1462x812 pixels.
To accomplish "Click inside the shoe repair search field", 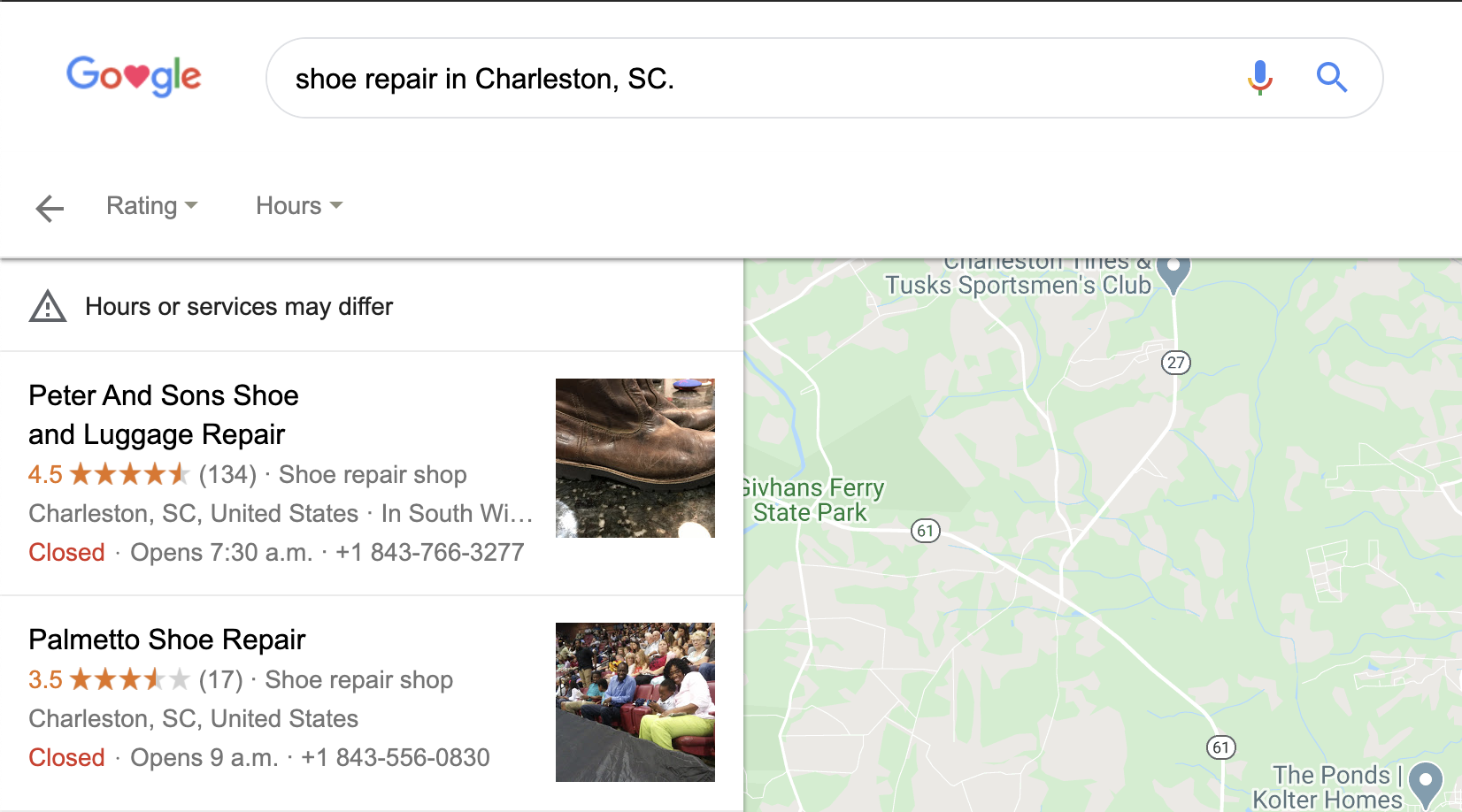I will [x=761, y=78].
